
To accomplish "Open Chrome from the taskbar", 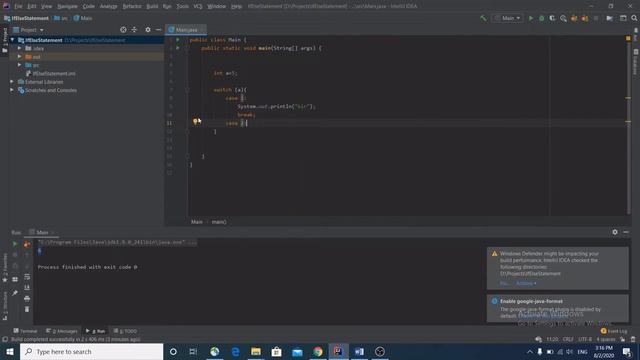I will tap(318, 351).
